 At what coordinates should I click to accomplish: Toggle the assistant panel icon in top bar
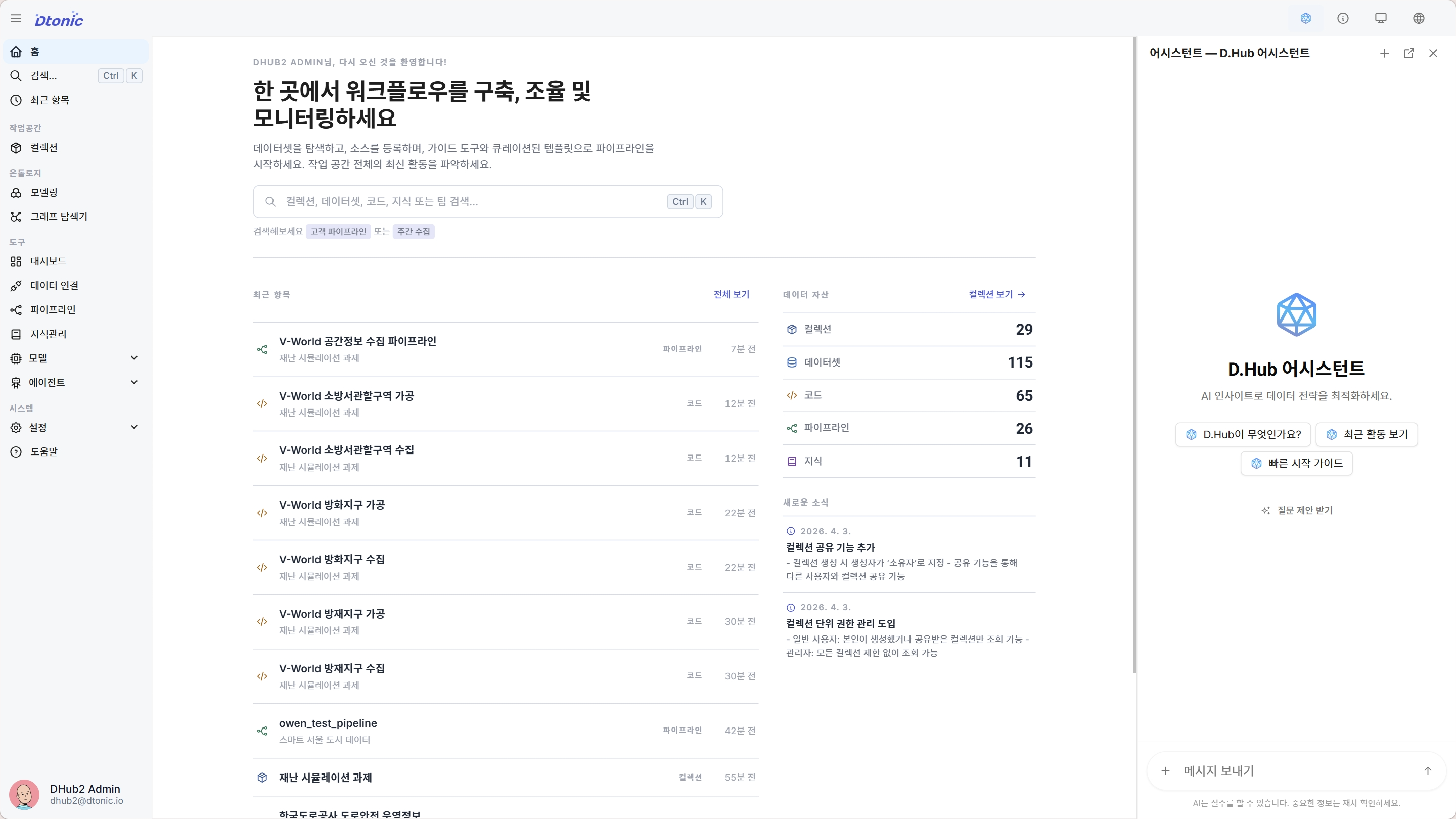pyautogui.click(x=1306, y=19)
